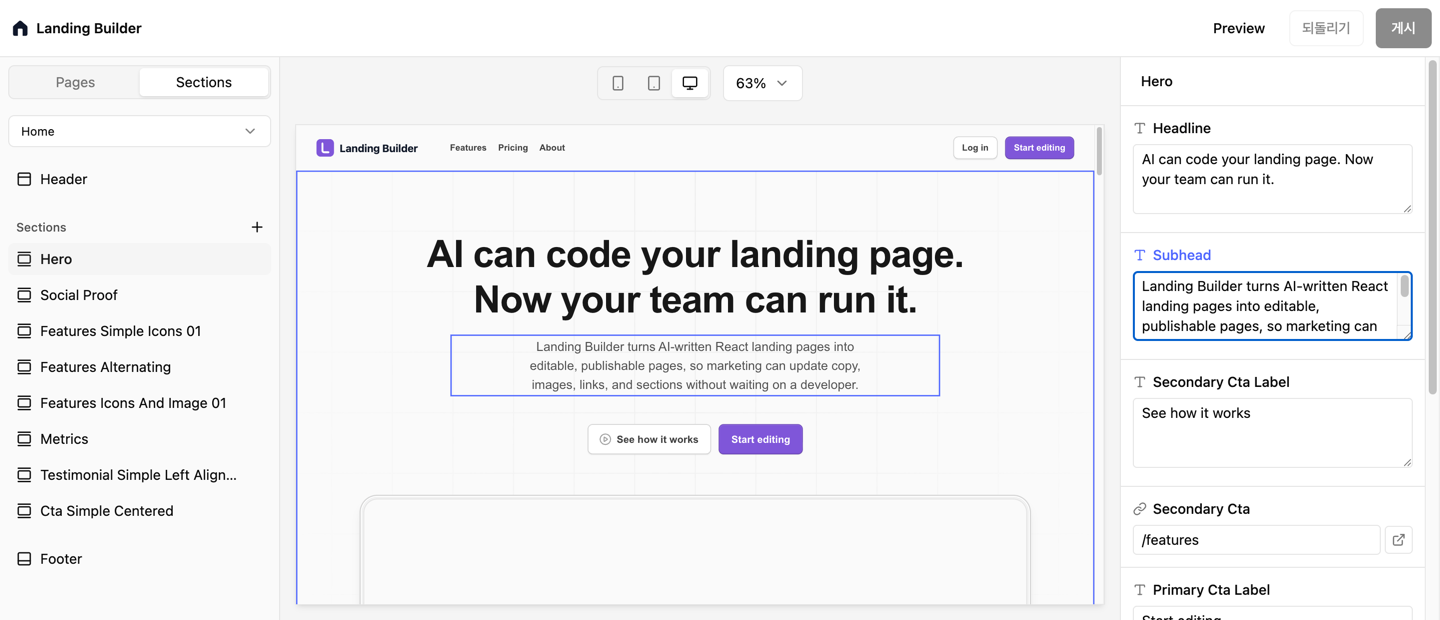Open the Home page dropdown
Screen dimensions: 1440x620
pos(139,131)
